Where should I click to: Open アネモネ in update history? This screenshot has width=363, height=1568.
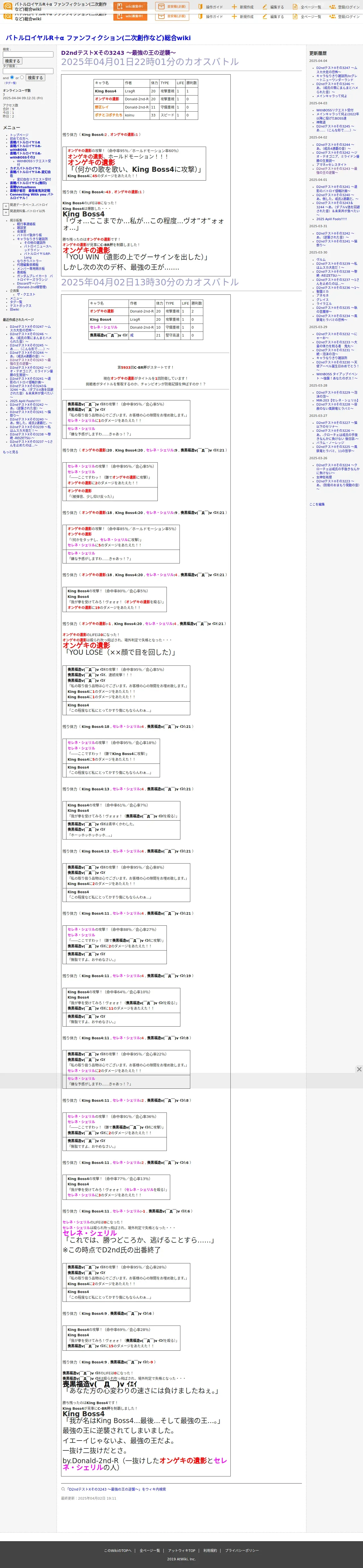coord(322,295)
